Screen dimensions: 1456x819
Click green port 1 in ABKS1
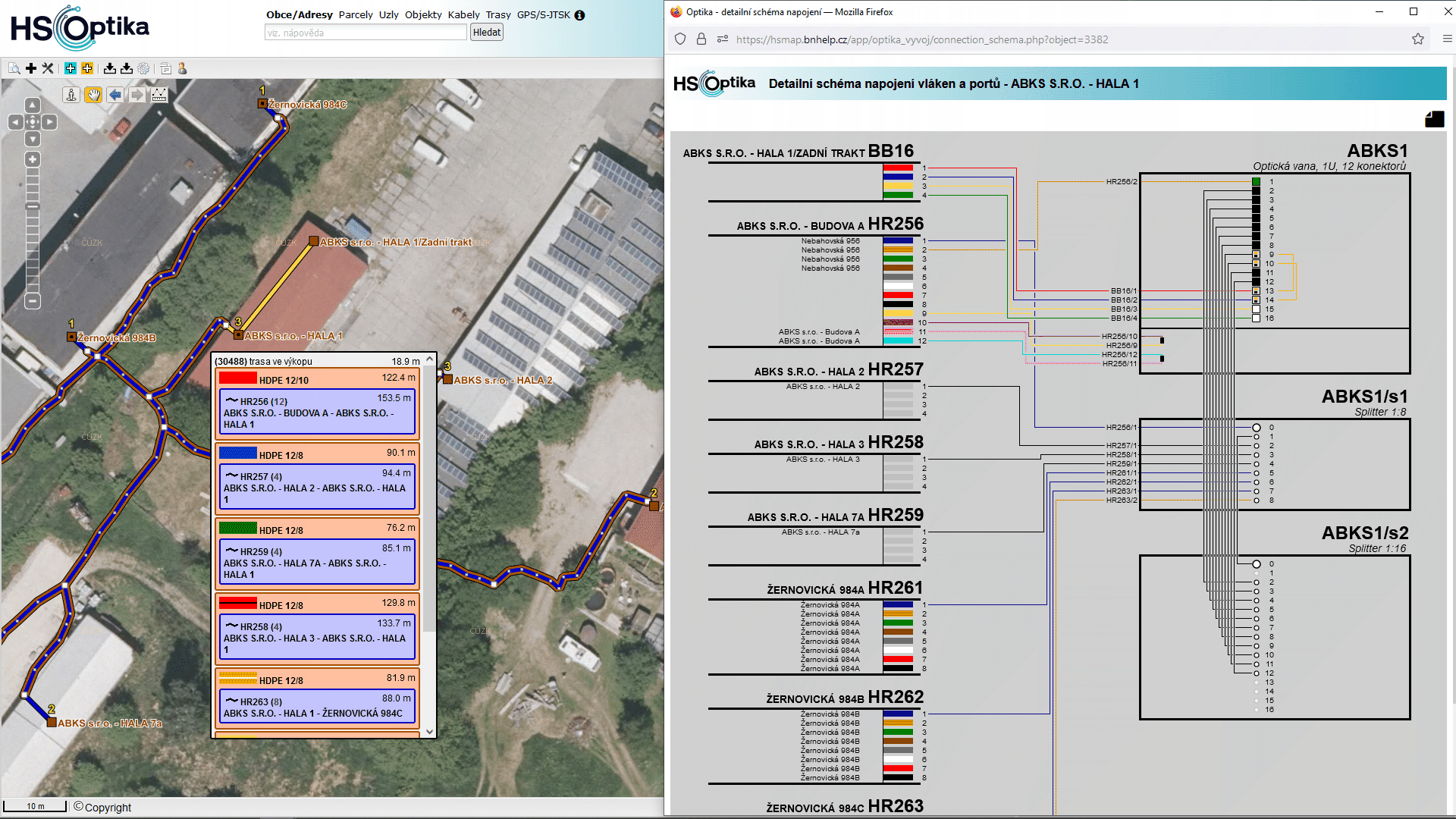pos(1256,182)
